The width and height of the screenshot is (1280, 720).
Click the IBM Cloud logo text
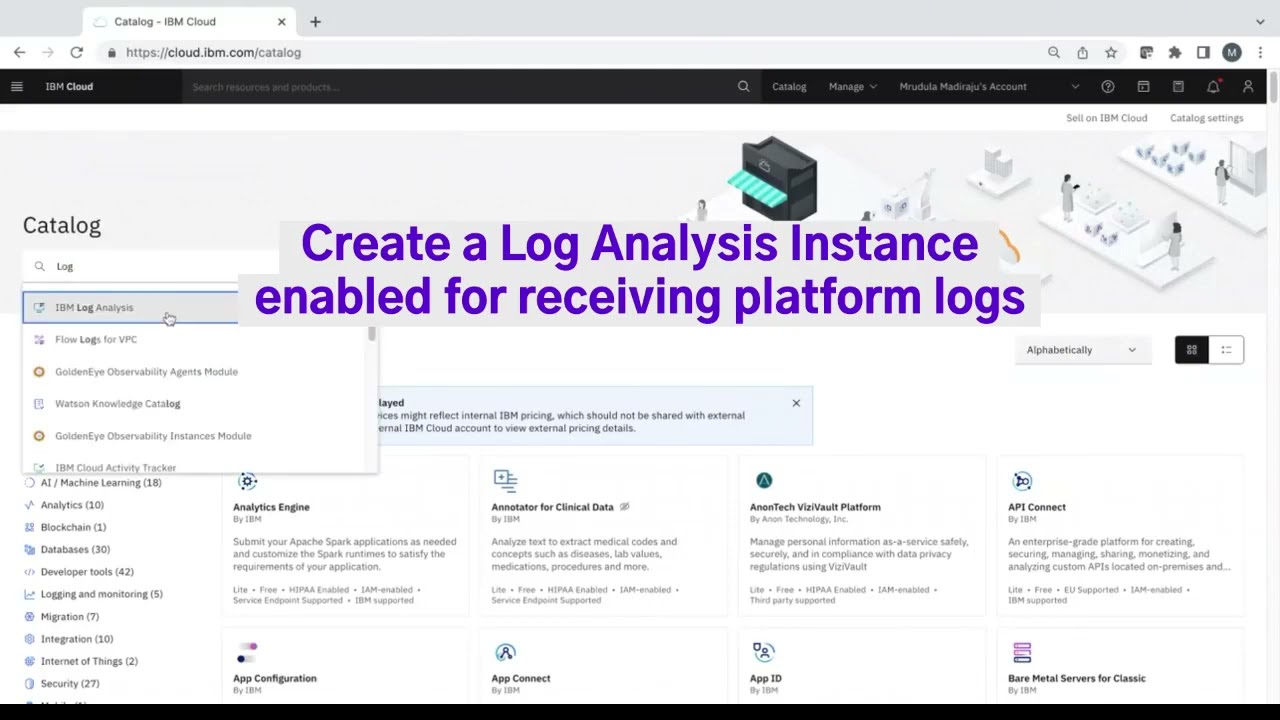[69, 87]
